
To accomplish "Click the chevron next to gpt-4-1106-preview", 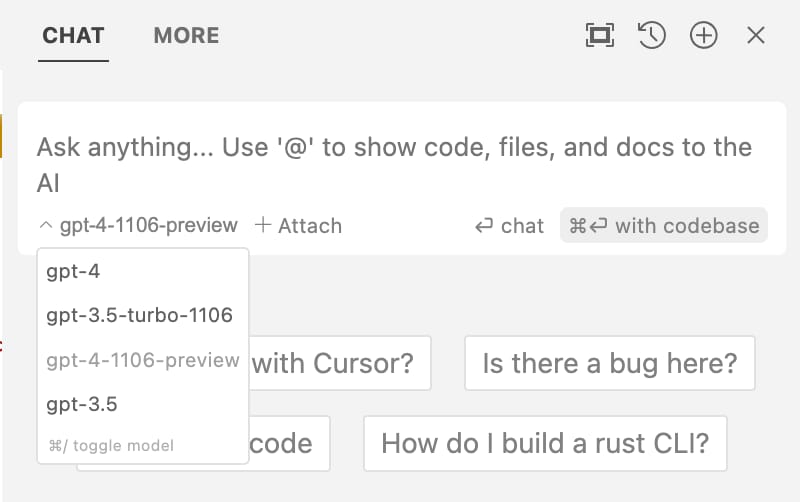I will tap(46, 226).
